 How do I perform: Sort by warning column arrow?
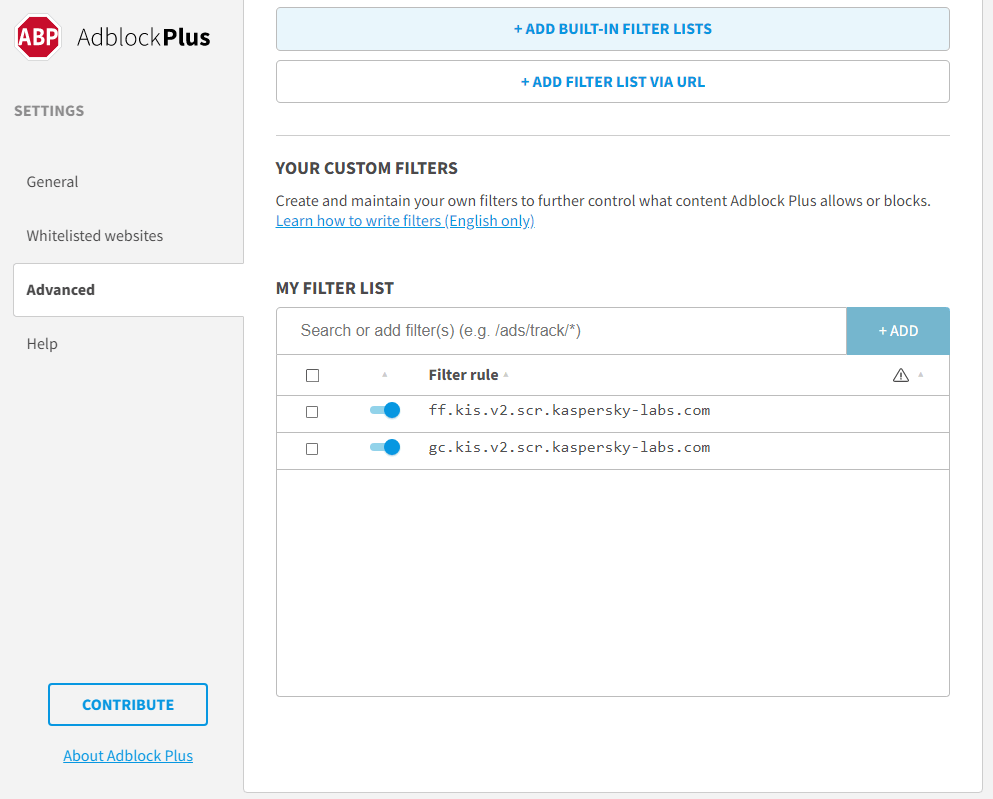pos(921,375)
